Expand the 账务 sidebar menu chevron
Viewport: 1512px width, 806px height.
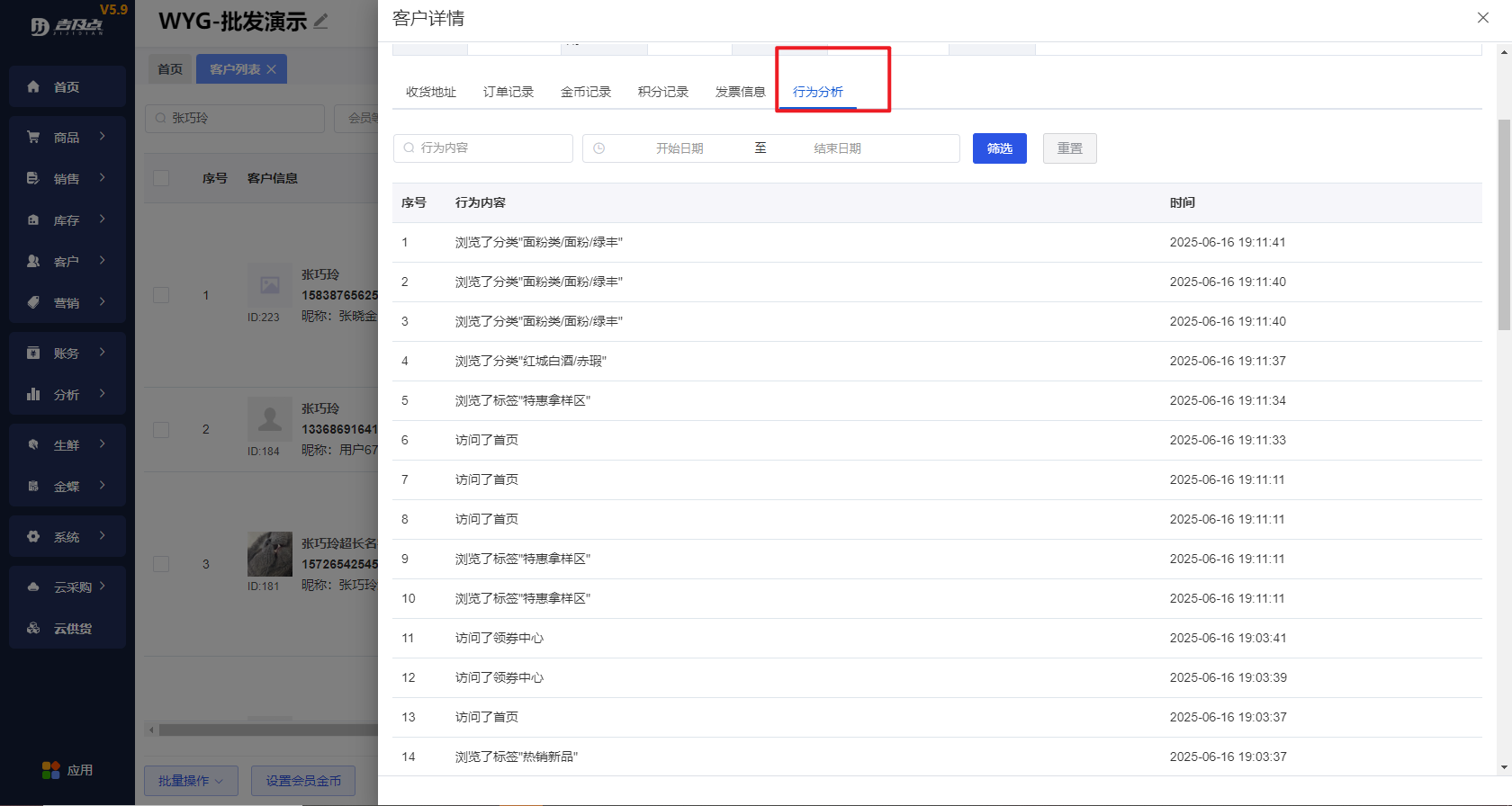103,353
